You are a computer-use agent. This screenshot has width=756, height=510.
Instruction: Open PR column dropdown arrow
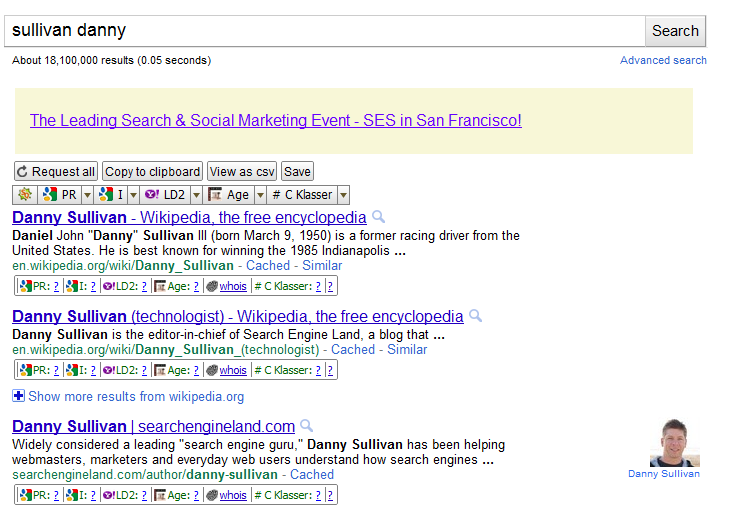tap(87, 195)
